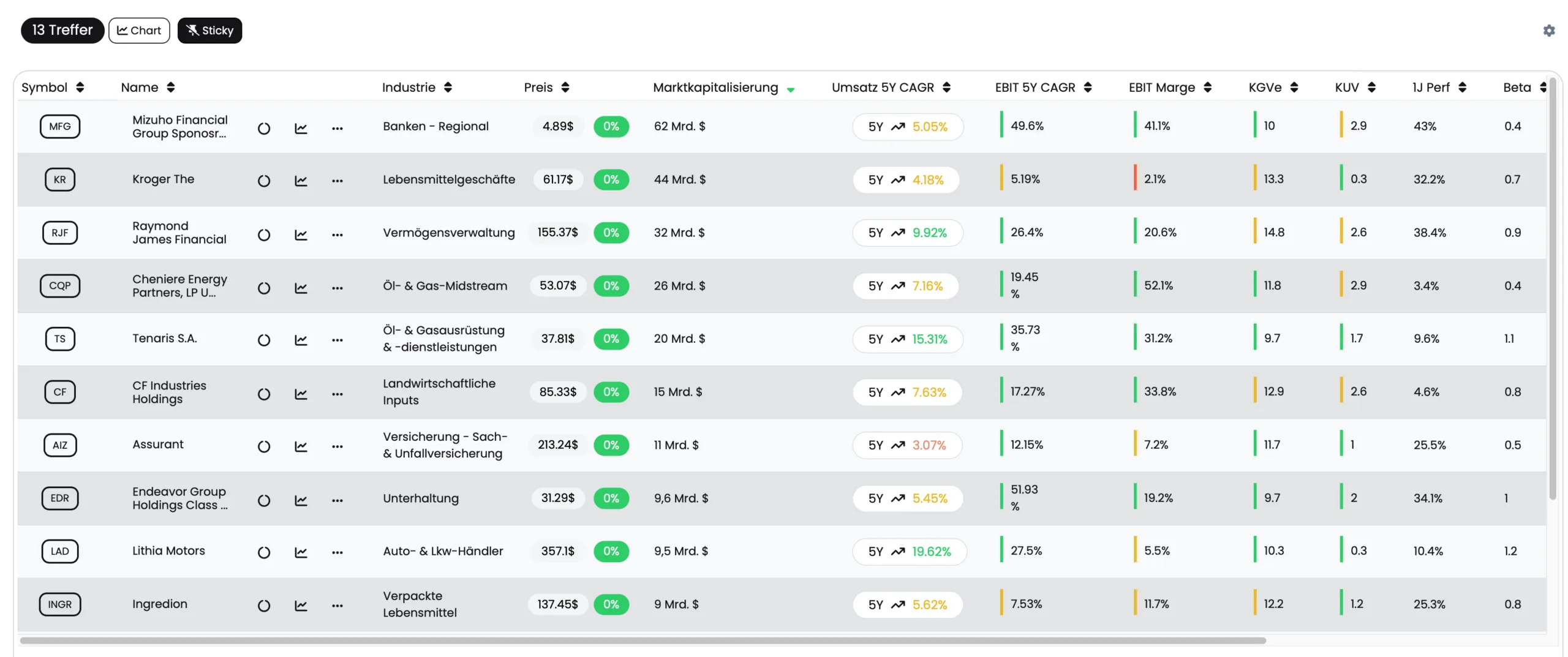Image resolution: width=1568 pixels, height=657 pixels.
Task: Open the LAD symbol badge
Action: tap(59, 551)
